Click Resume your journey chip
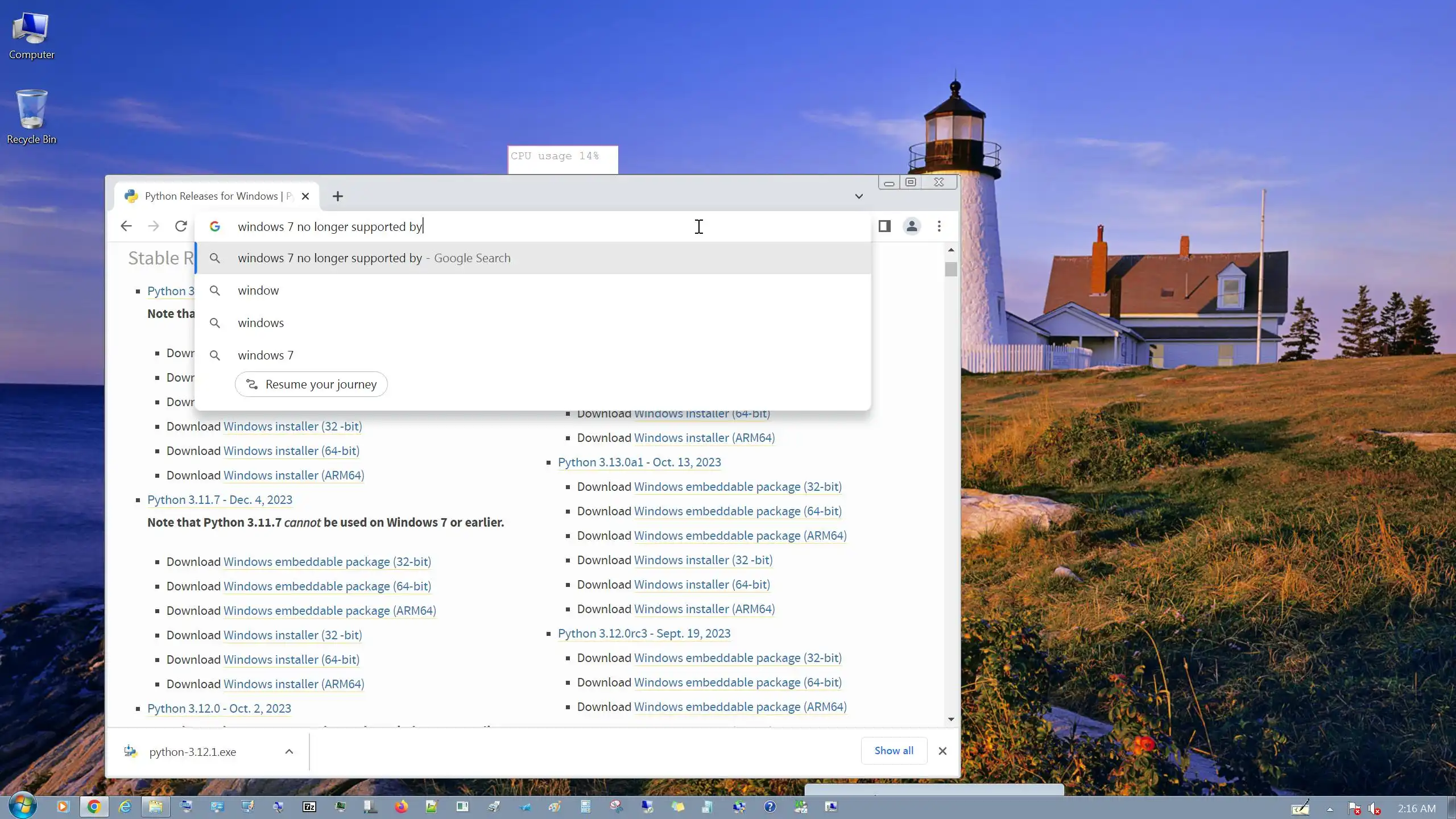 click(x=311, y=384)
